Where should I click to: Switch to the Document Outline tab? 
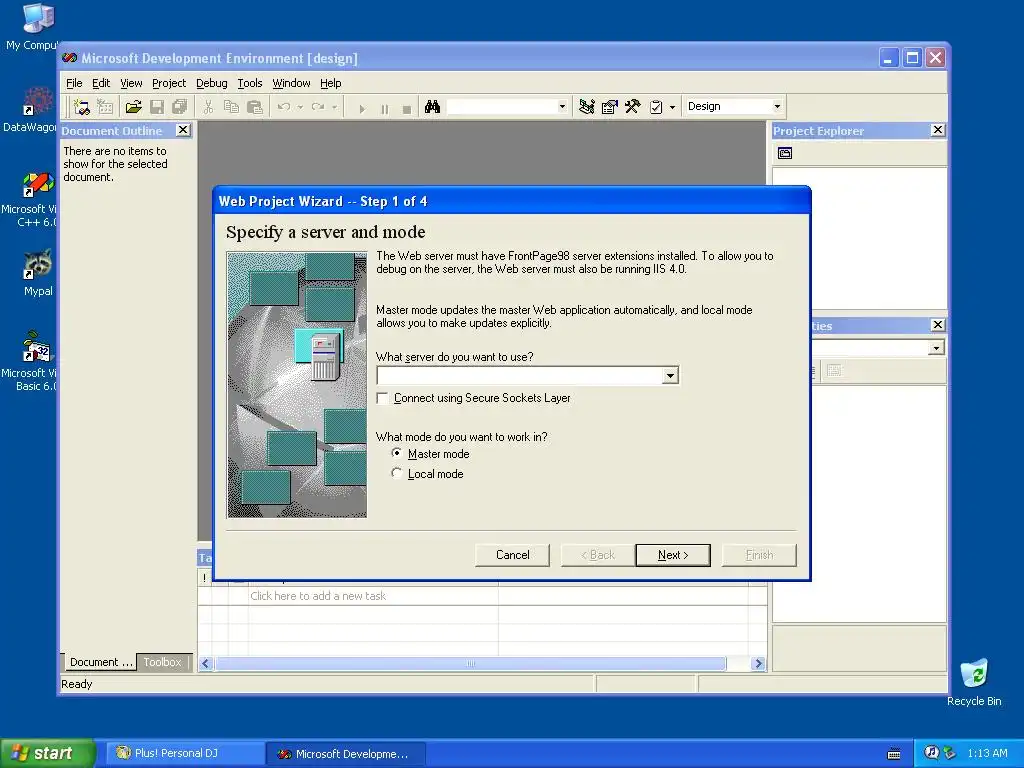(100, 662)
